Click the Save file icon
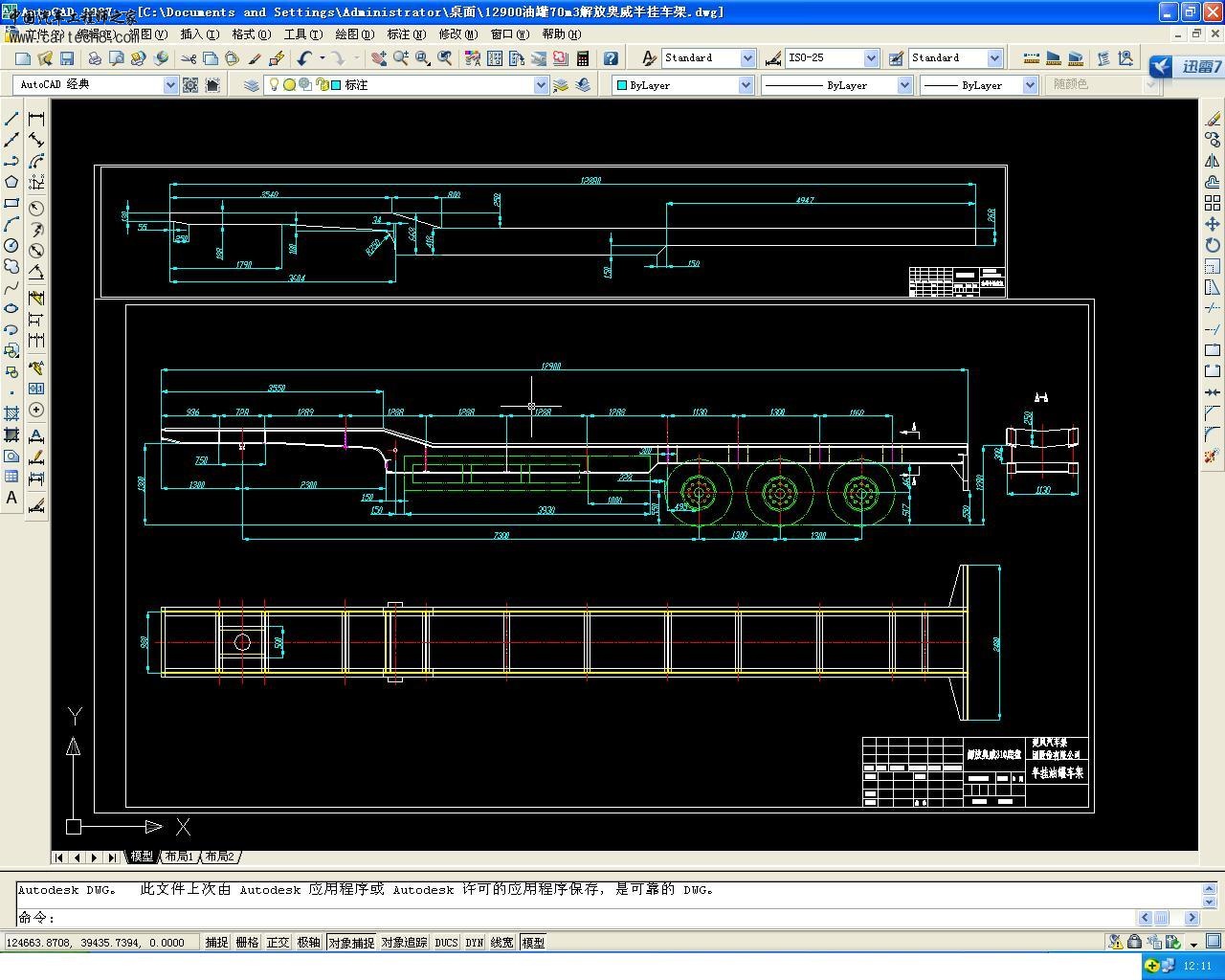The image size is (1225, 980). click(x=67, y=58)
